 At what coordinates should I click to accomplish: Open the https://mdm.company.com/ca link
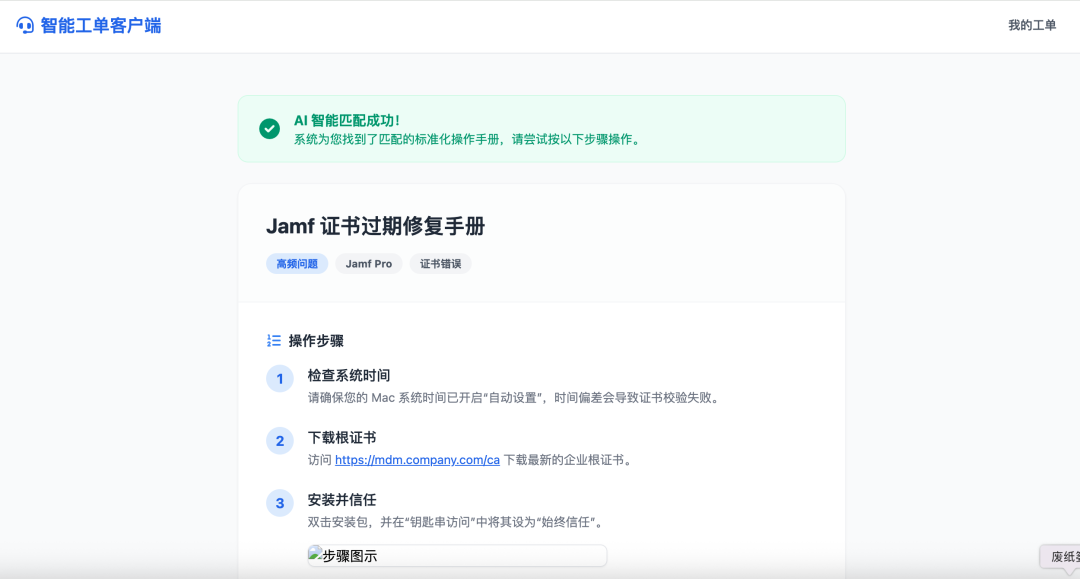[417, 460]
